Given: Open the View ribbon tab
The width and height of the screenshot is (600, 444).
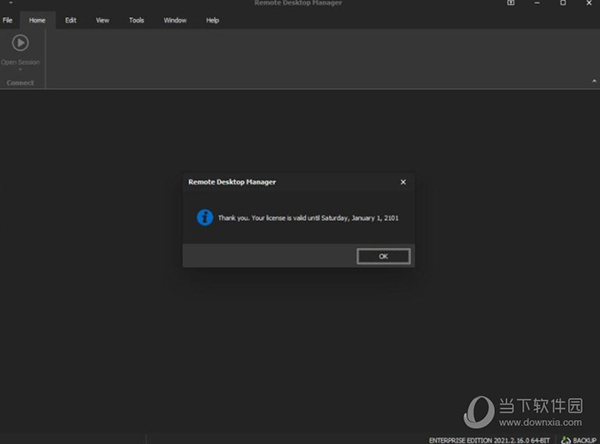Looking at the screenshot, I should click(x=102, y=20).
